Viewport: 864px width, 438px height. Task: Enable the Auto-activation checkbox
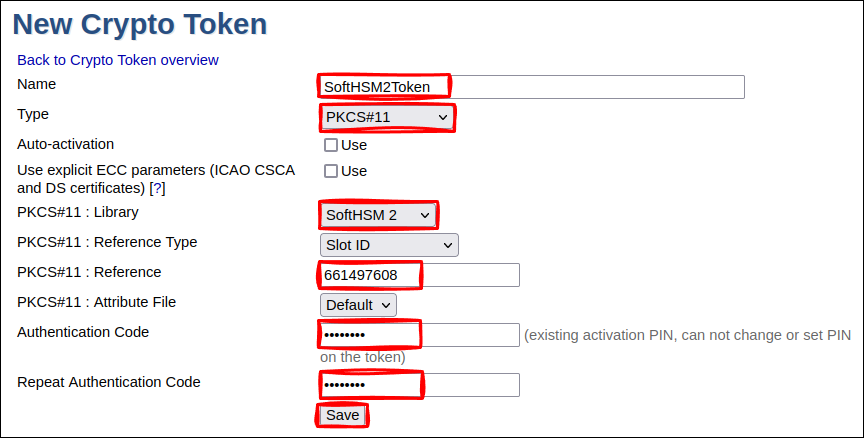pyautogui.click(x=331, y=145)
